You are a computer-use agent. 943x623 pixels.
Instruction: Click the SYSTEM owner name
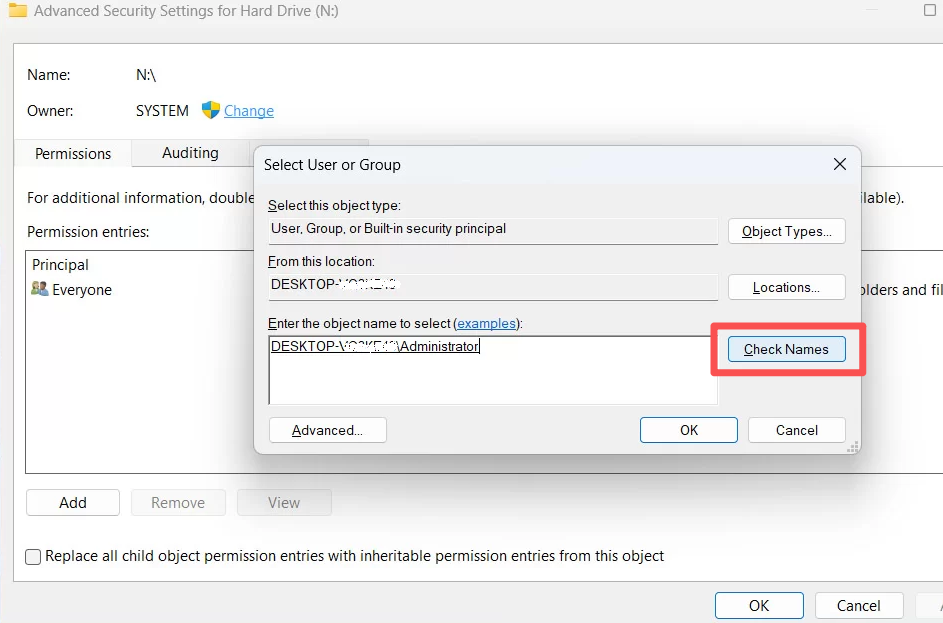point(162,111)
